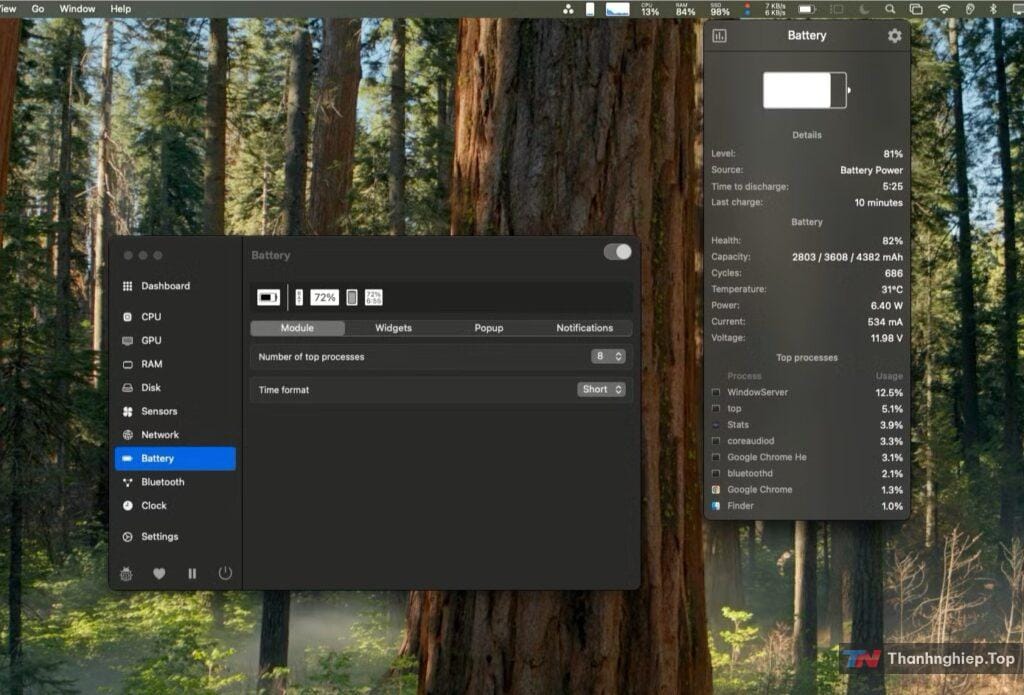Switch to the Module tab
The height and width of the screenshot is (695, 1024).
[x=298, y=328]
